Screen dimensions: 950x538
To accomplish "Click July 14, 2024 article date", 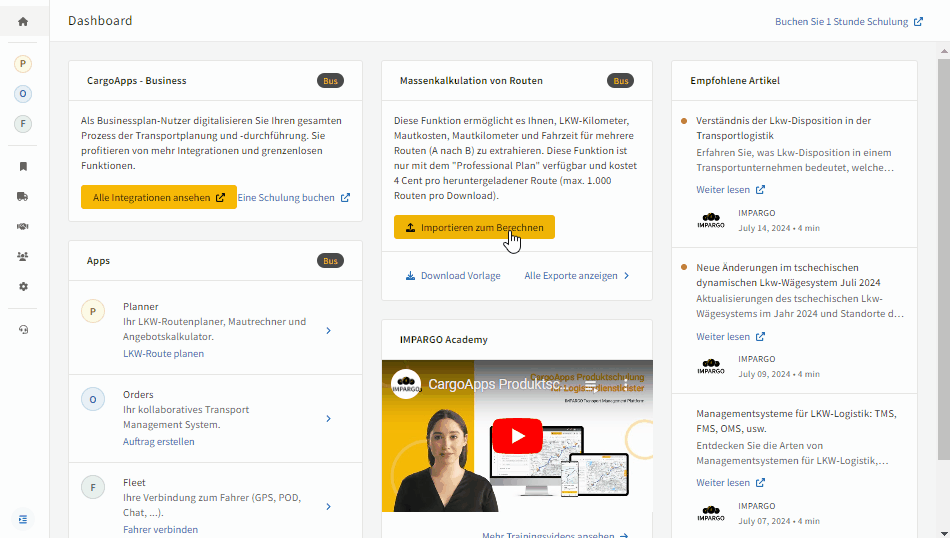I will (x=764, y=228).
